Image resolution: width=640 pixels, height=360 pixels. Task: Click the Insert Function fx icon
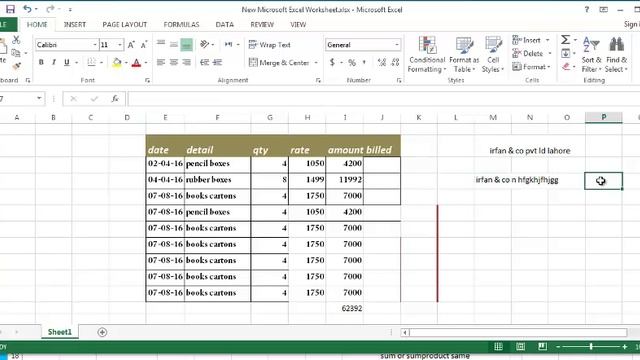[115, 98]
